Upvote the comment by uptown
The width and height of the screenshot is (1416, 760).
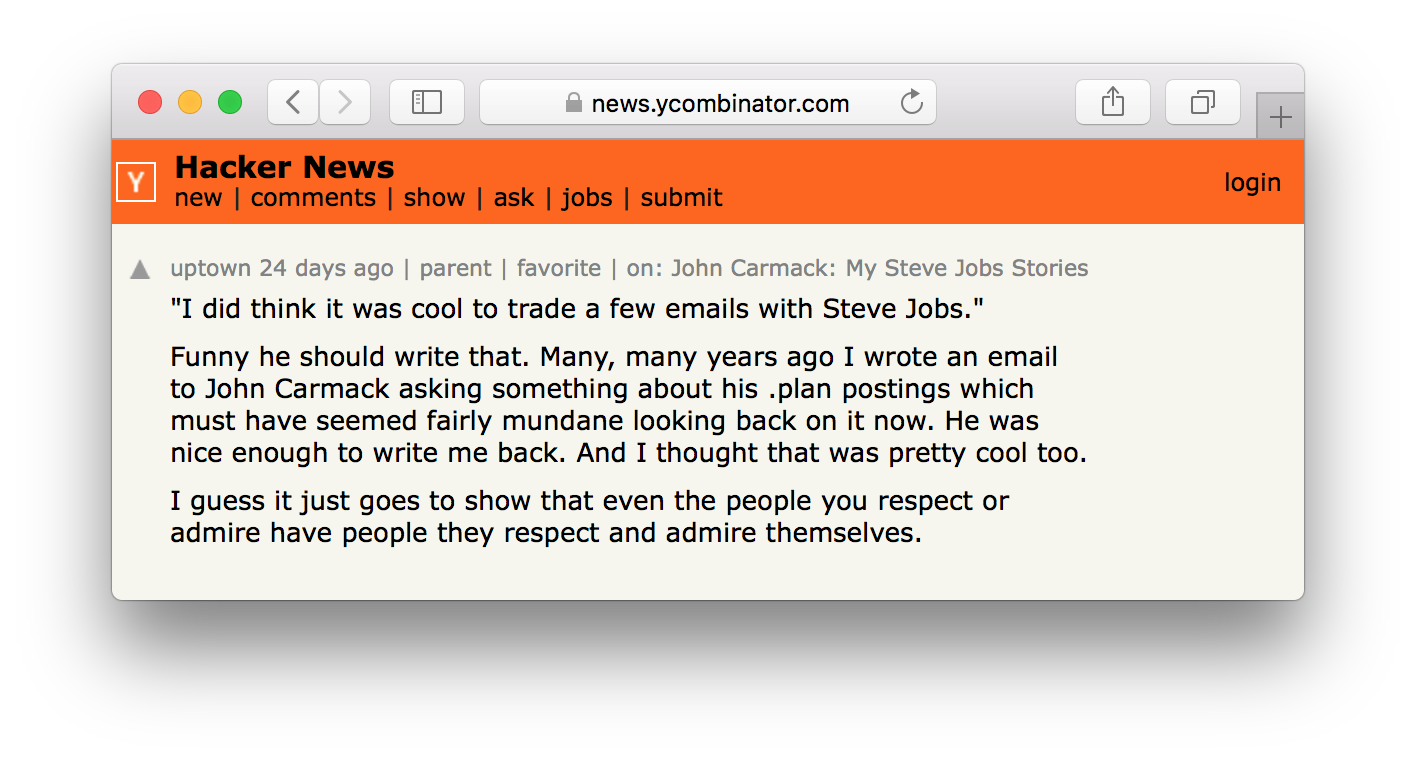coord(140,270)
